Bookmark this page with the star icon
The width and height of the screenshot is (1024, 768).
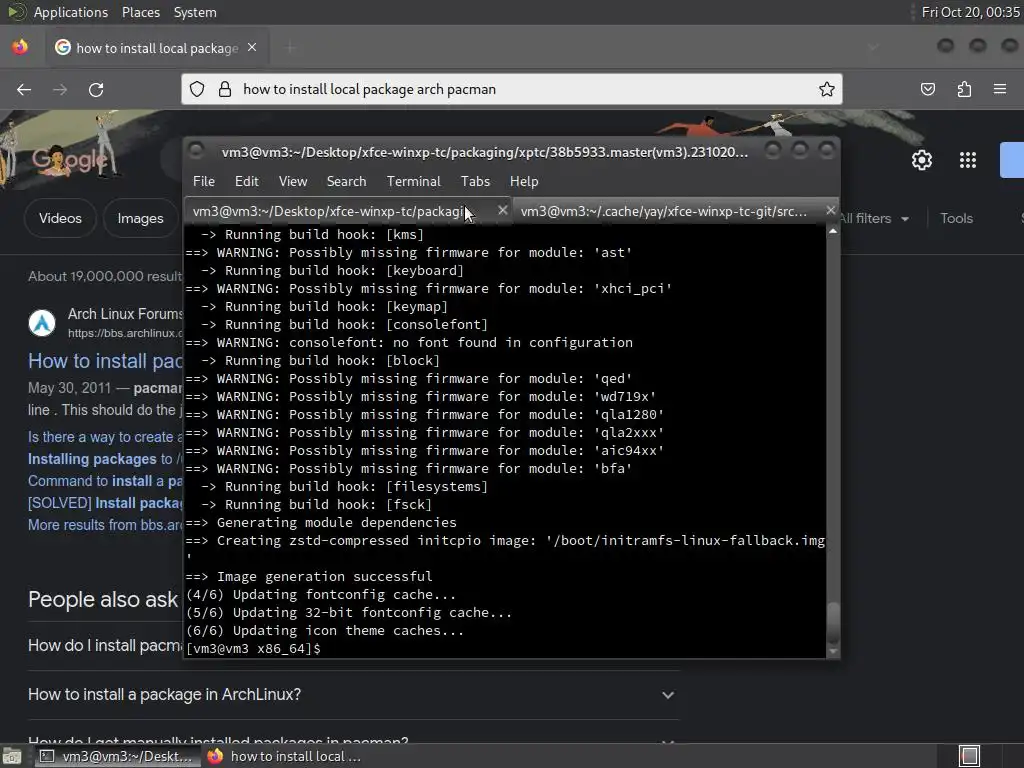tap(827, 89)
